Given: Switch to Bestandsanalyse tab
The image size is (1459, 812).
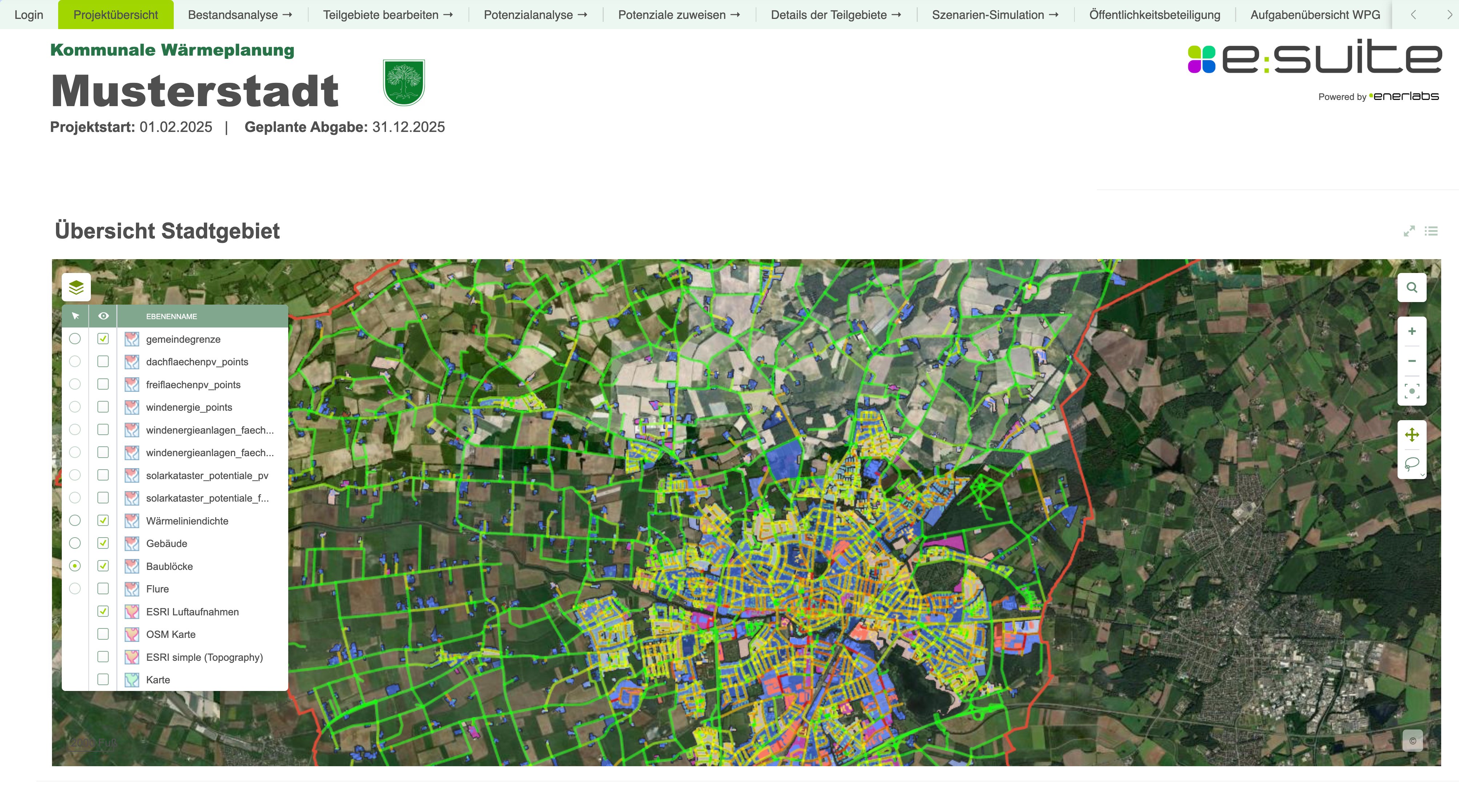Looking at the screenshot, I should click(240, 15).
